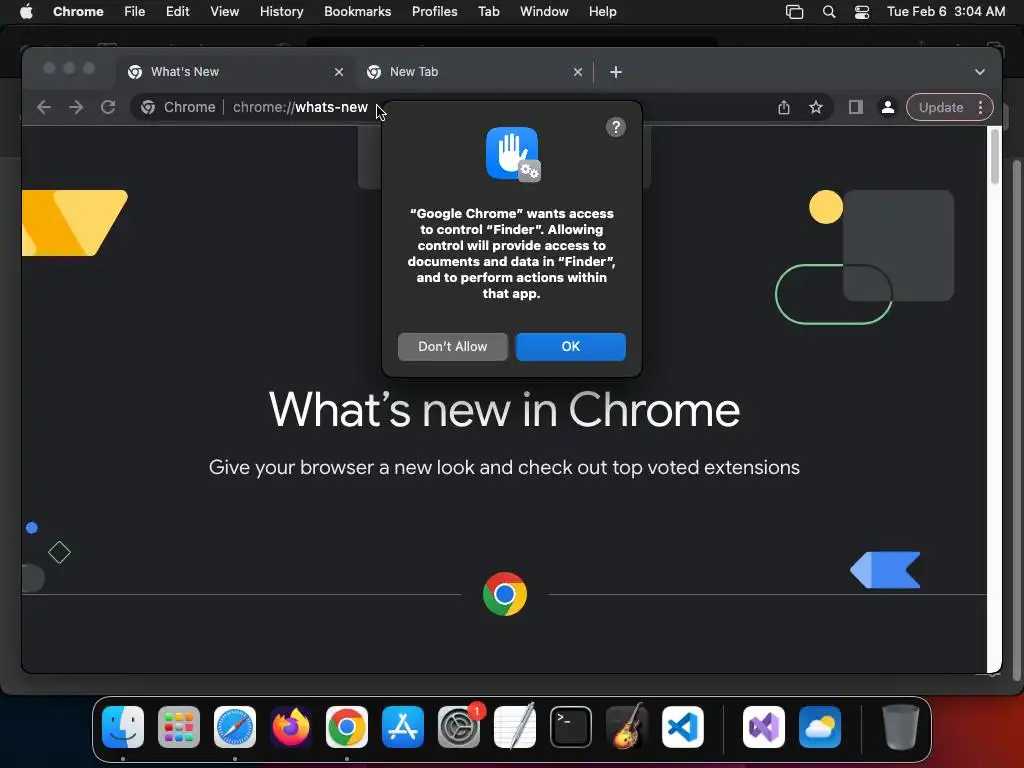The image size is (1024, 768).
Task: Open Launchpad from the Dock
Action: coord(179,727)
